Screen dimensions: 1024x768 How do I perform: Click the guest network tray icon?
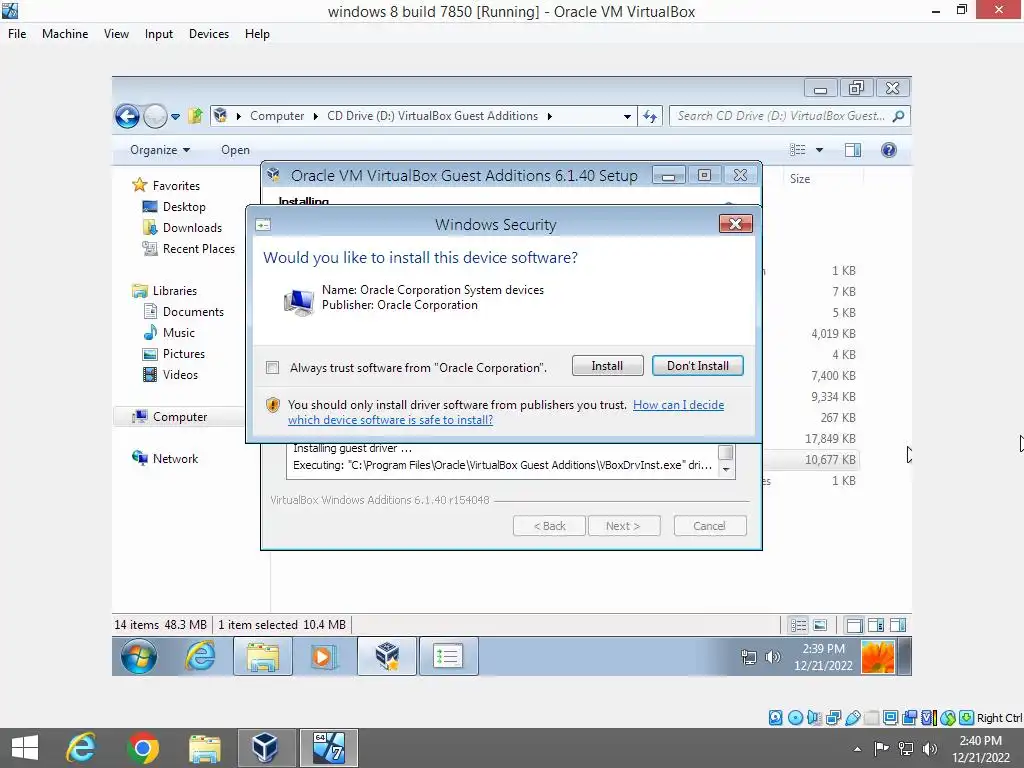pyautogui.click(x=749, y=657)
